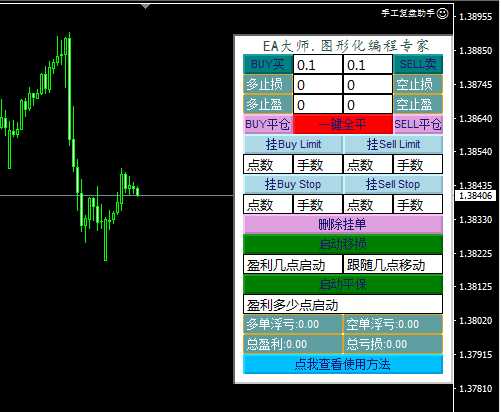Click the chart shift triangle marker
501x412 pixels.
pyautogui.click(x=145, y=6)
